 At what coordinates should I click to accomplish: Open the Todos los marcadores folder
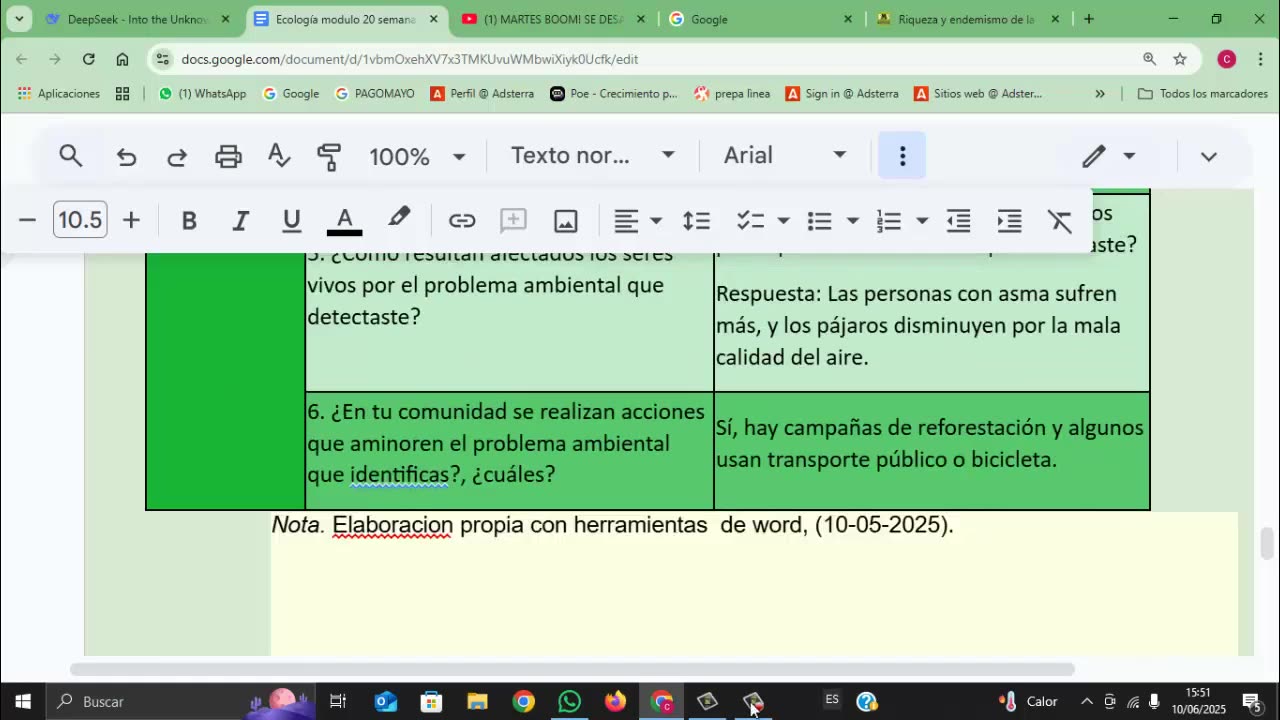pyautogui.click(x=1202, y=94)
